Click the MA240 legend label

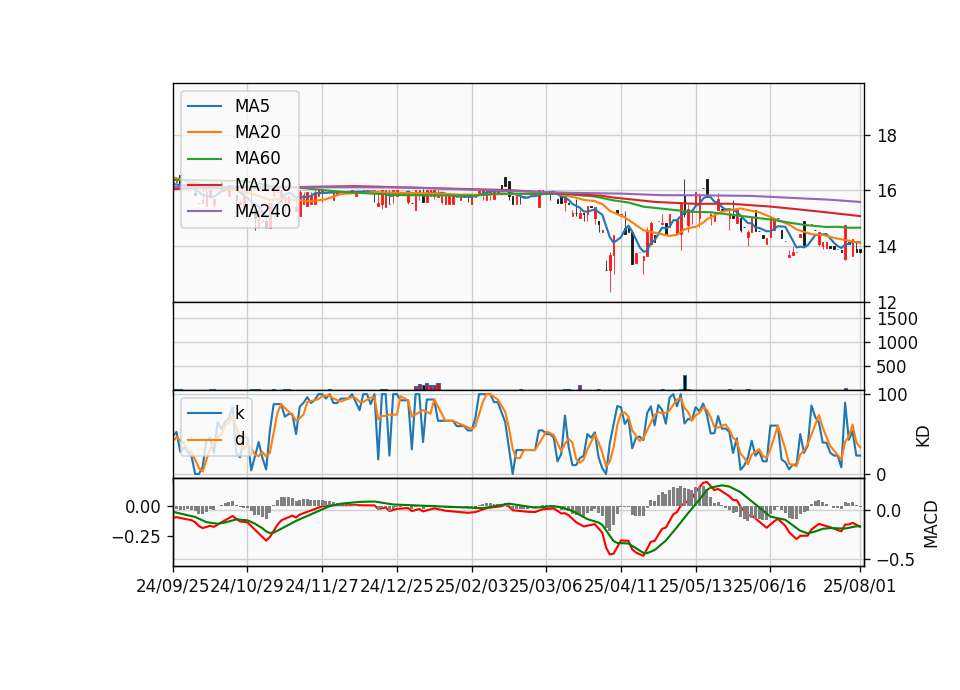point(263,211)
